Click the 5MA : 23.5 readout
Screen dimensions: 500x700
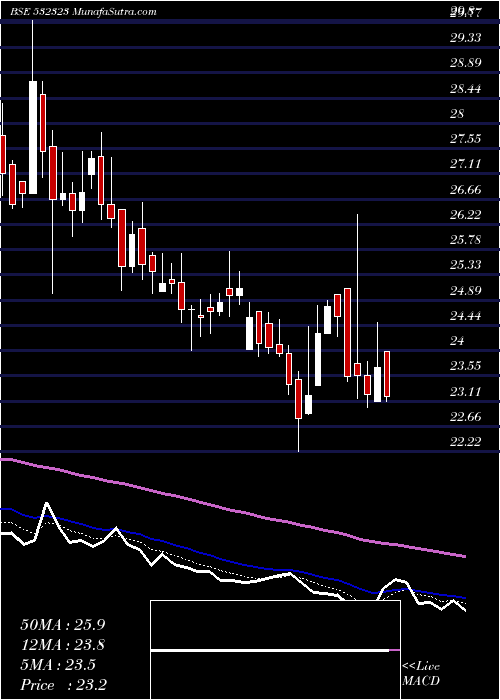[x=58, y=665]
